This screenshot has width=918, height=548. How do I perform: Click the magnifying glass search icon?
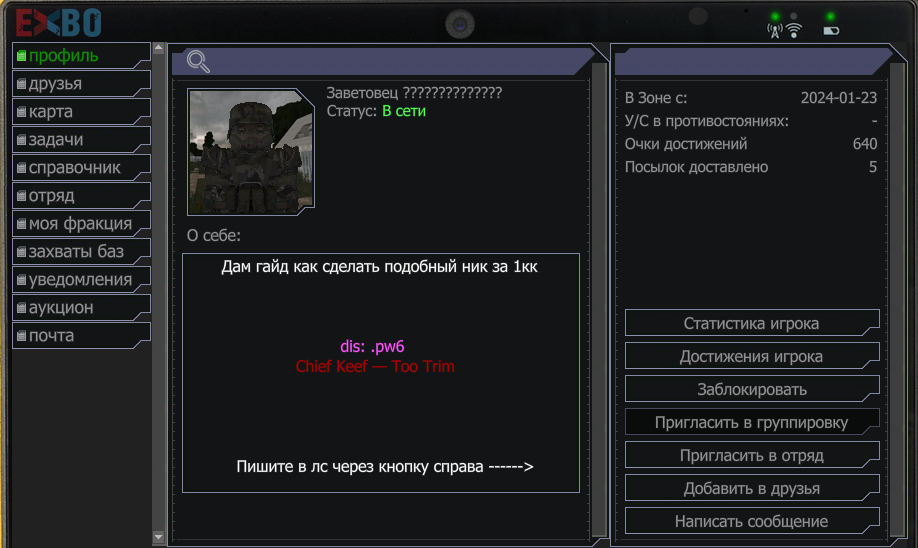click(198, 61)
